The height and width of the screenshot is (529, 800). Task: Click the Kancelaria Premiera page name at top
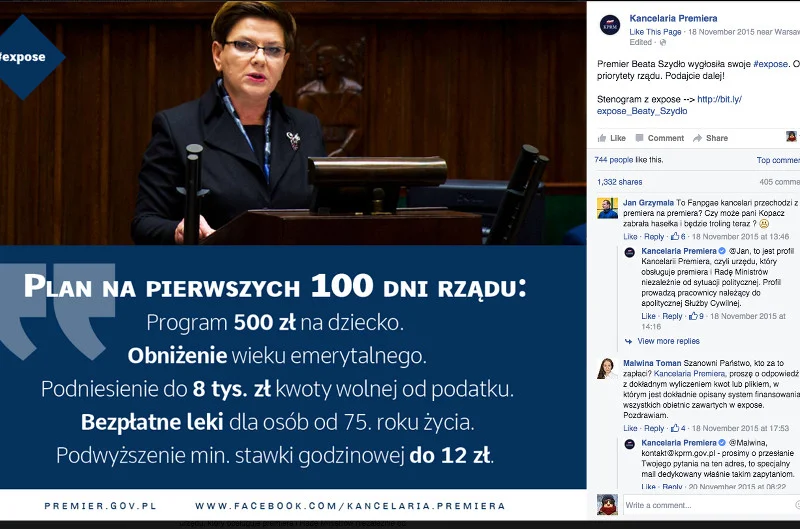tap(673, 18)
